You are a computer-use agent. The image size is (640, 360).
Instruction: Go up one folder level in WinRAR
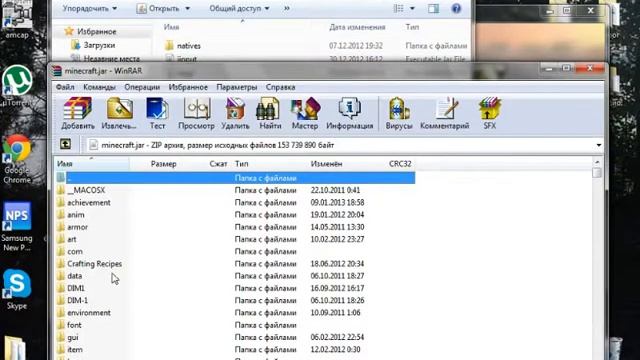point(65,144)
